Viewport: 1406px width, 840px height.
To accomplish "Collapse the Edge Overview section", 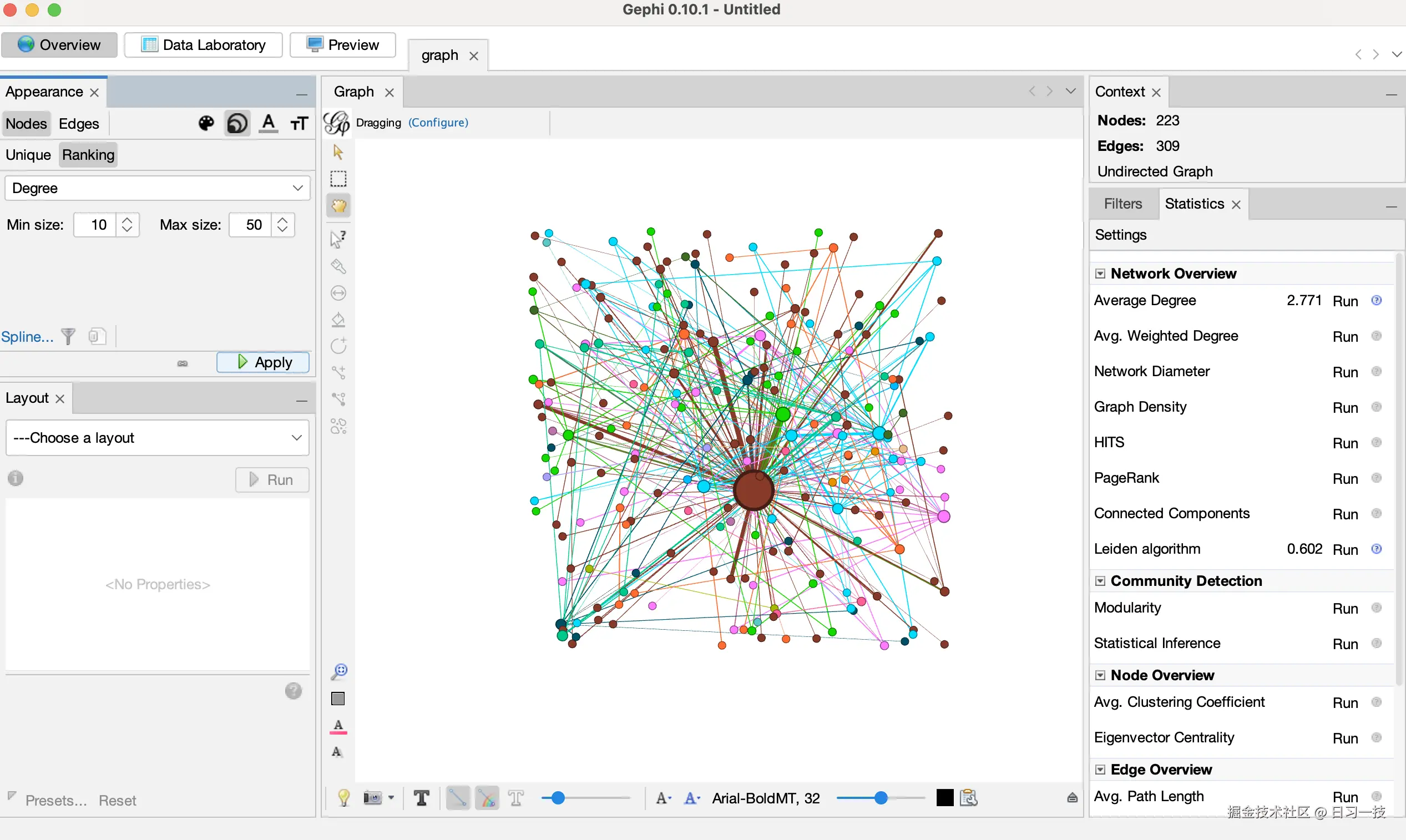I will [1100, 770].
